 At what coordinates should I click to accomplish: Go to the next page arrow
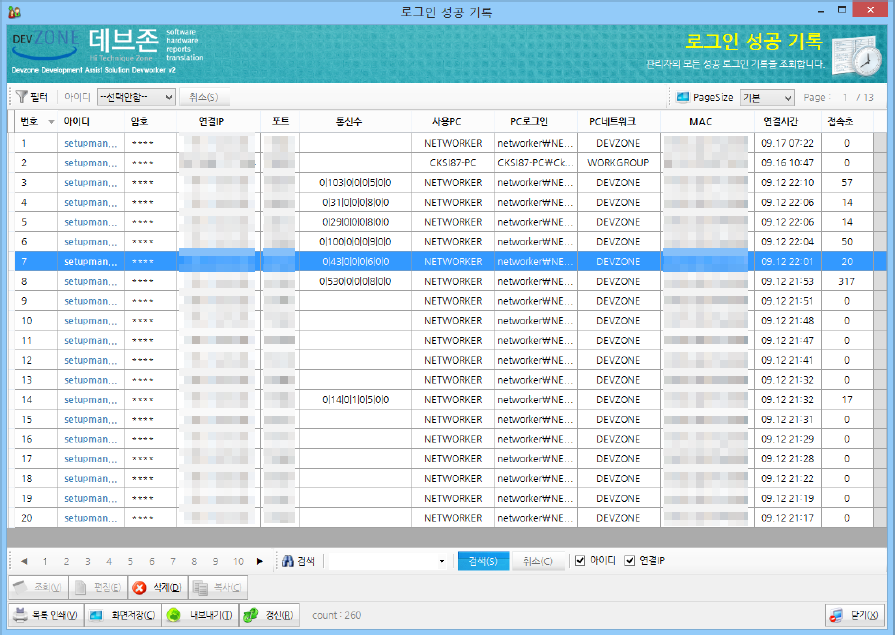(260, 561)
